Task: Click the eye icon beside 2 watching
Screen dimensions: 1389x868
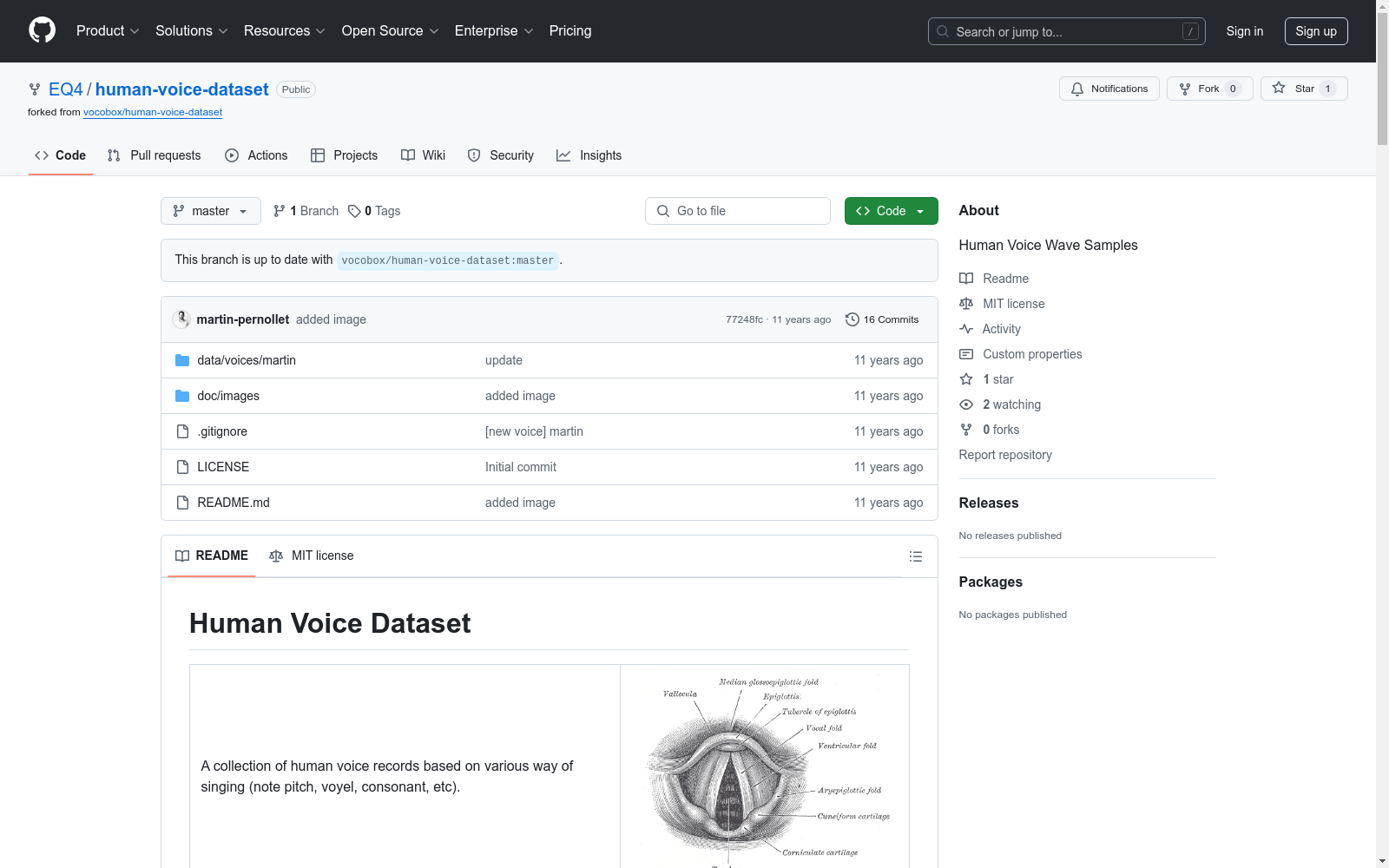Action: 966,404
